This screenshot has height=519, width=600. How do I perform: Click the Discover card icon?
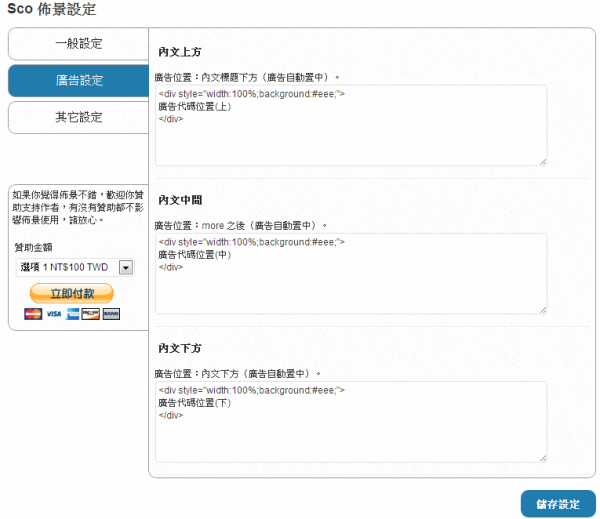(x=91, y=314)
